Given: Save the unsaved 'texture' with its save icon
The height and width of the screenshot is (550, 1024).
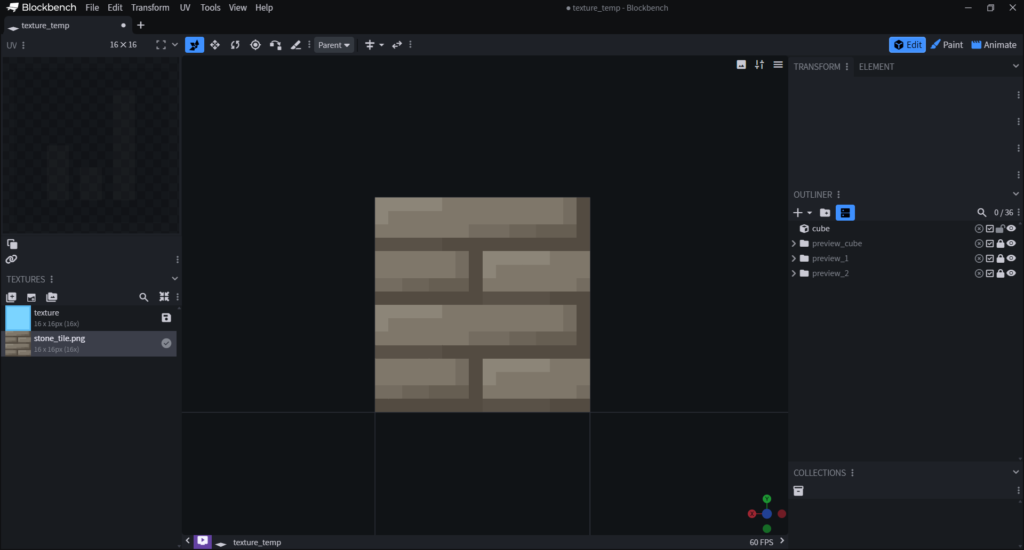Looking at the screenshot, I should 166,318.
